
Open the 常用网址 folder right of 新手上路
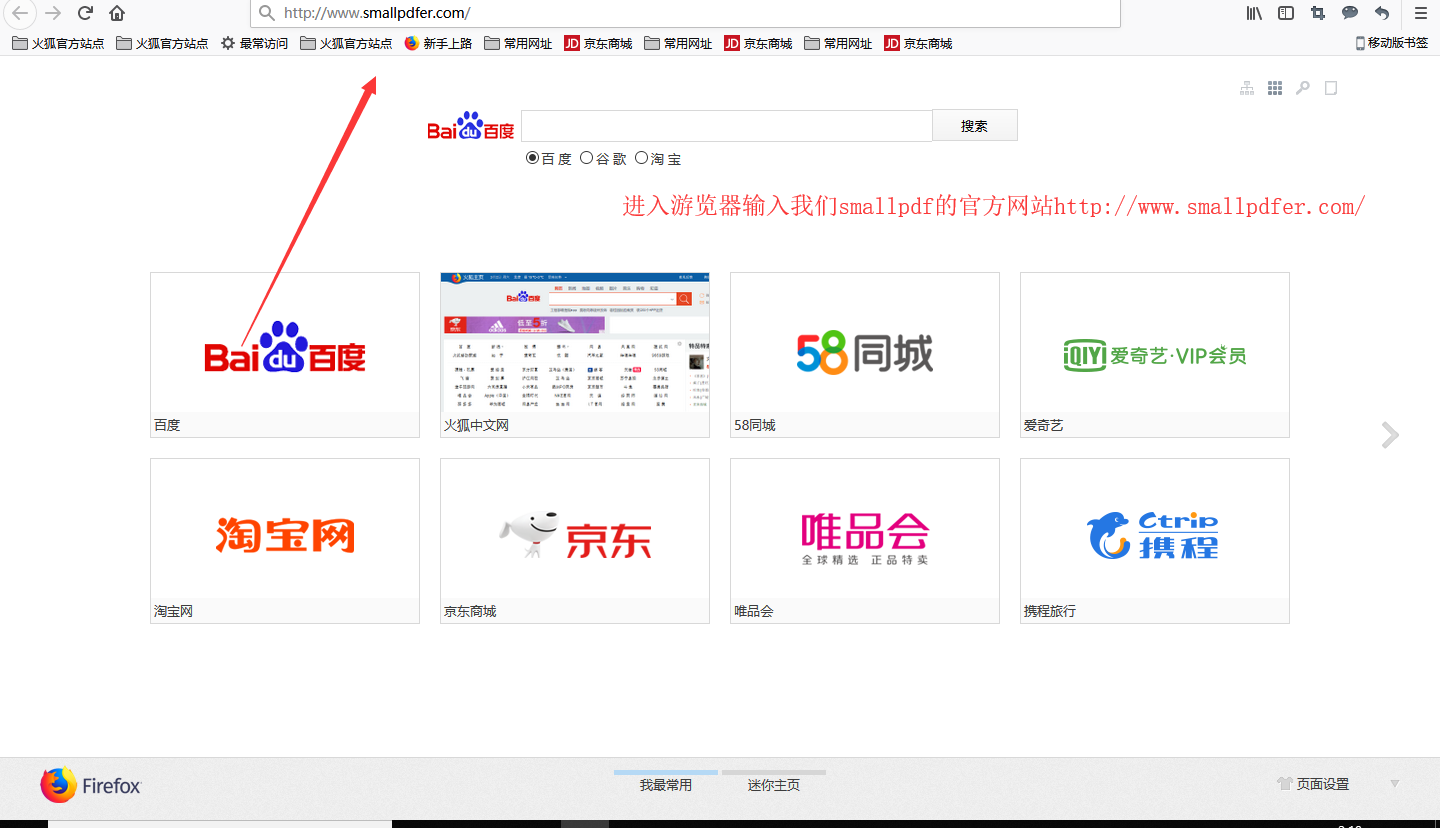pos(518,43)
